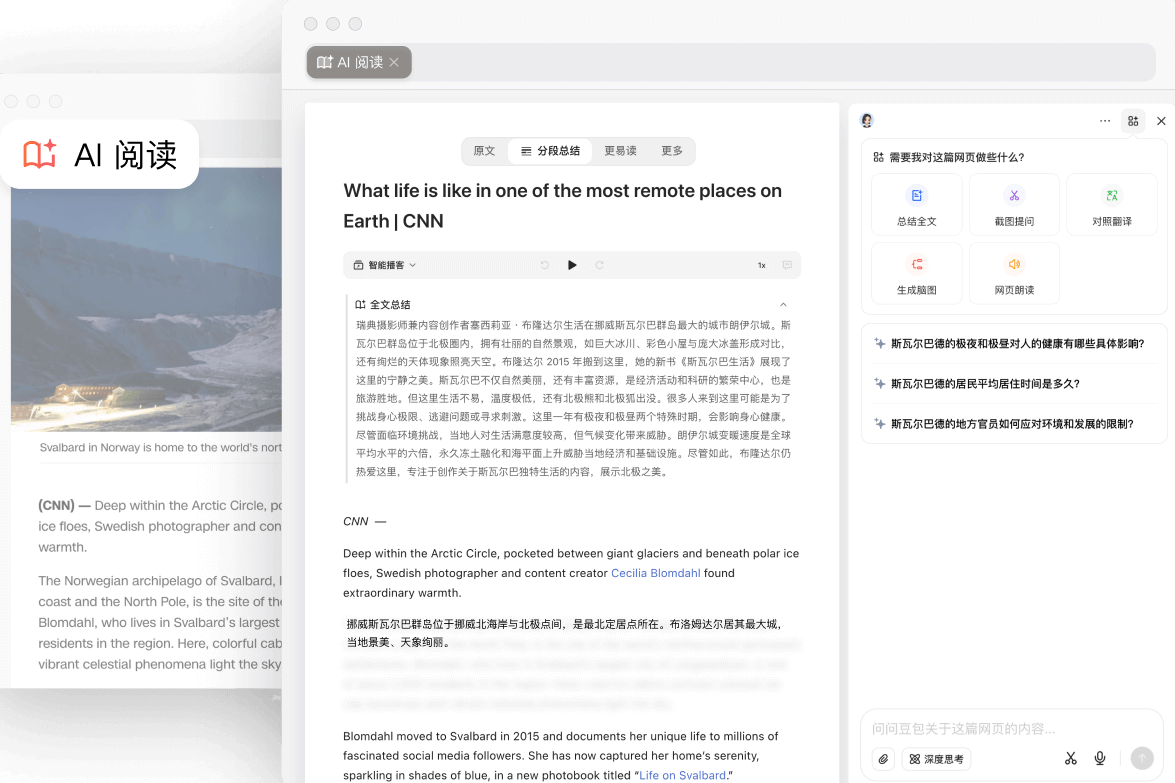Switch to the 原文 tab

pos(484,151)
